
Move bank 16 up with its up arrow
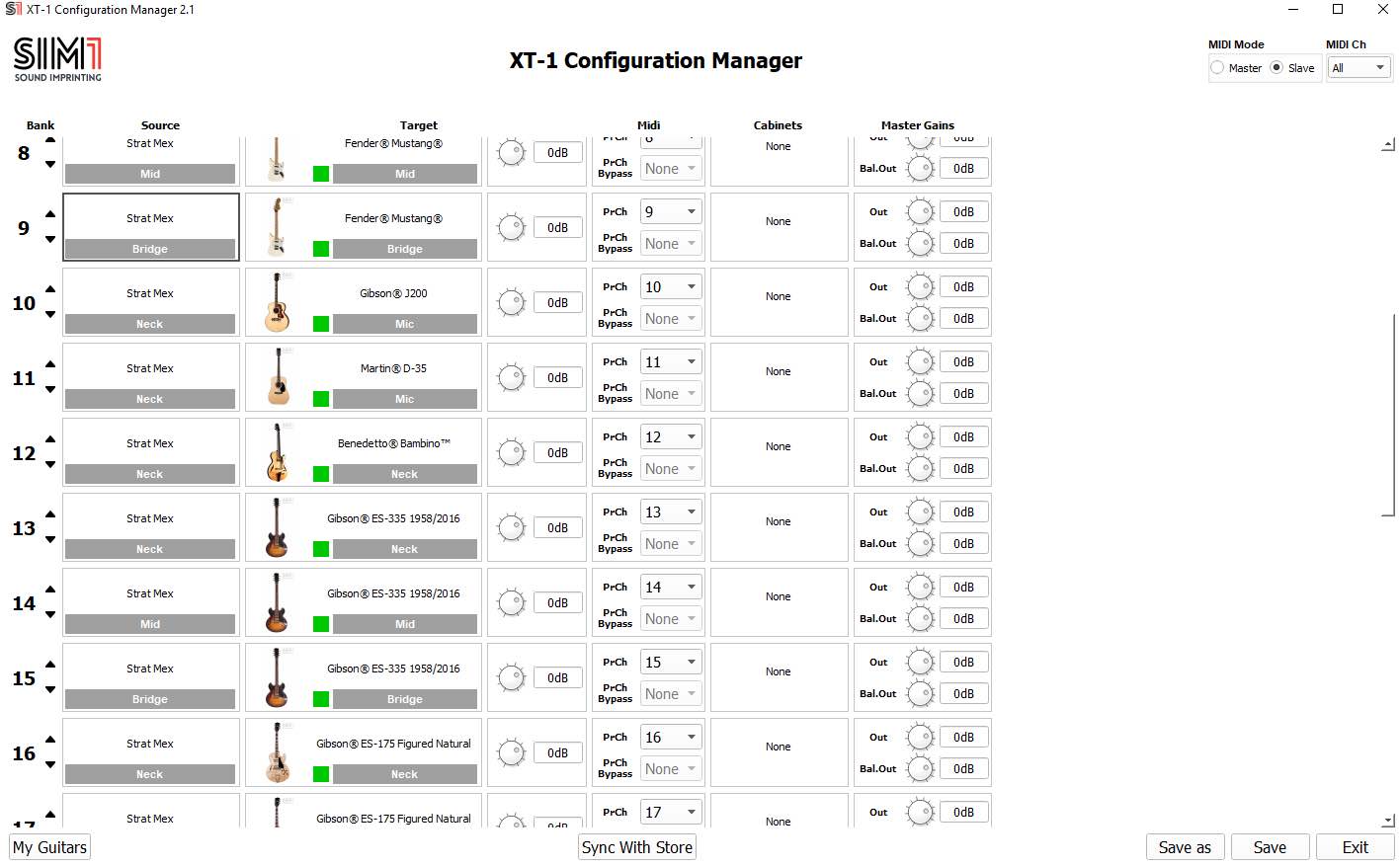coord(50,740)
